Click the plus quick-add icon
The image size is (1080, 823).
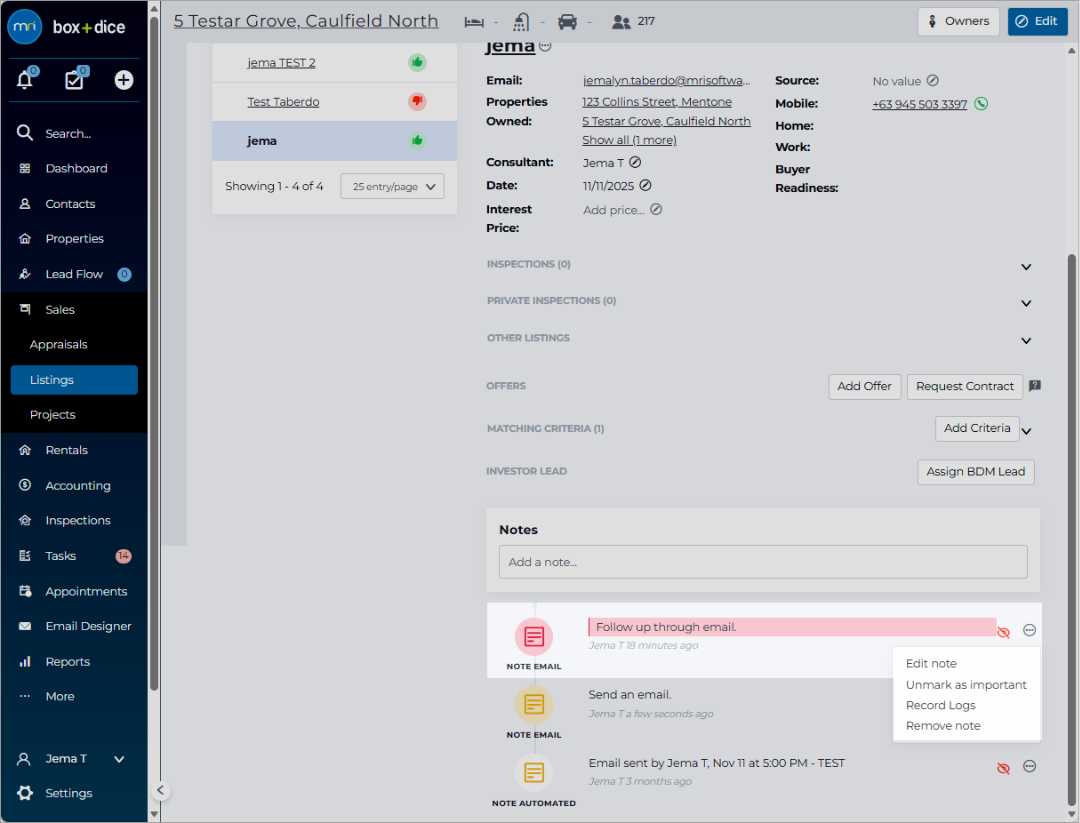[x=123, y=81]
